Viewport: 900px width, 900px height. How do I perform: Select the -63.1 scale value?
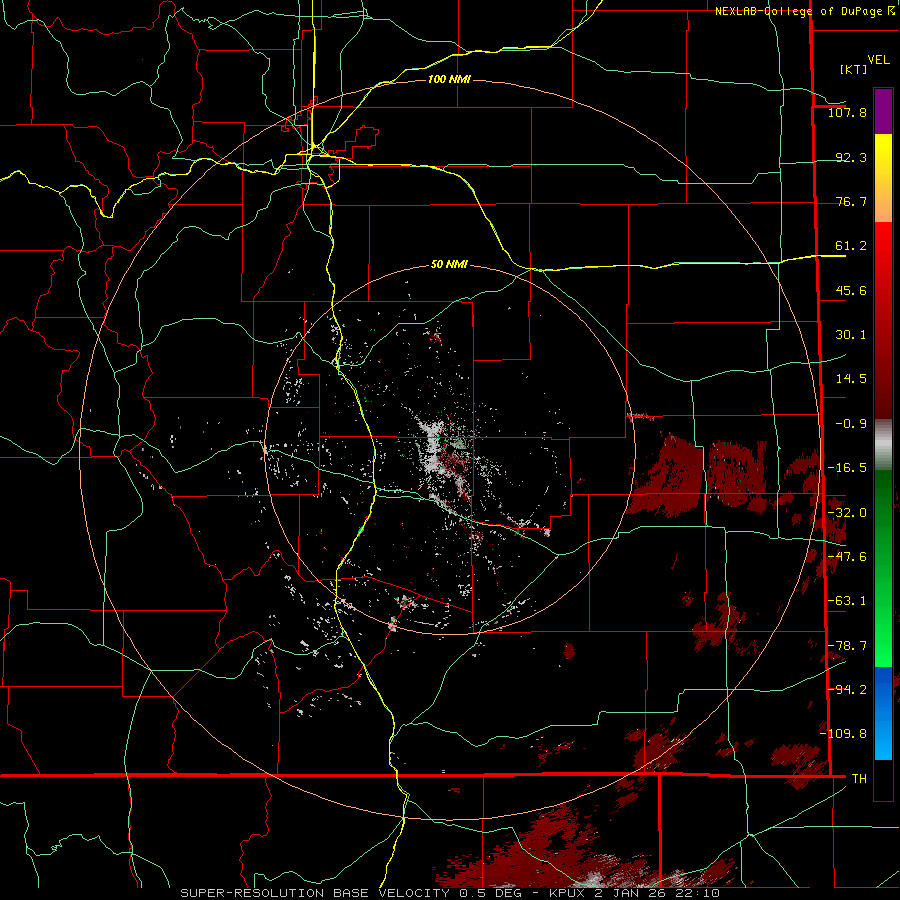[847, 601]
